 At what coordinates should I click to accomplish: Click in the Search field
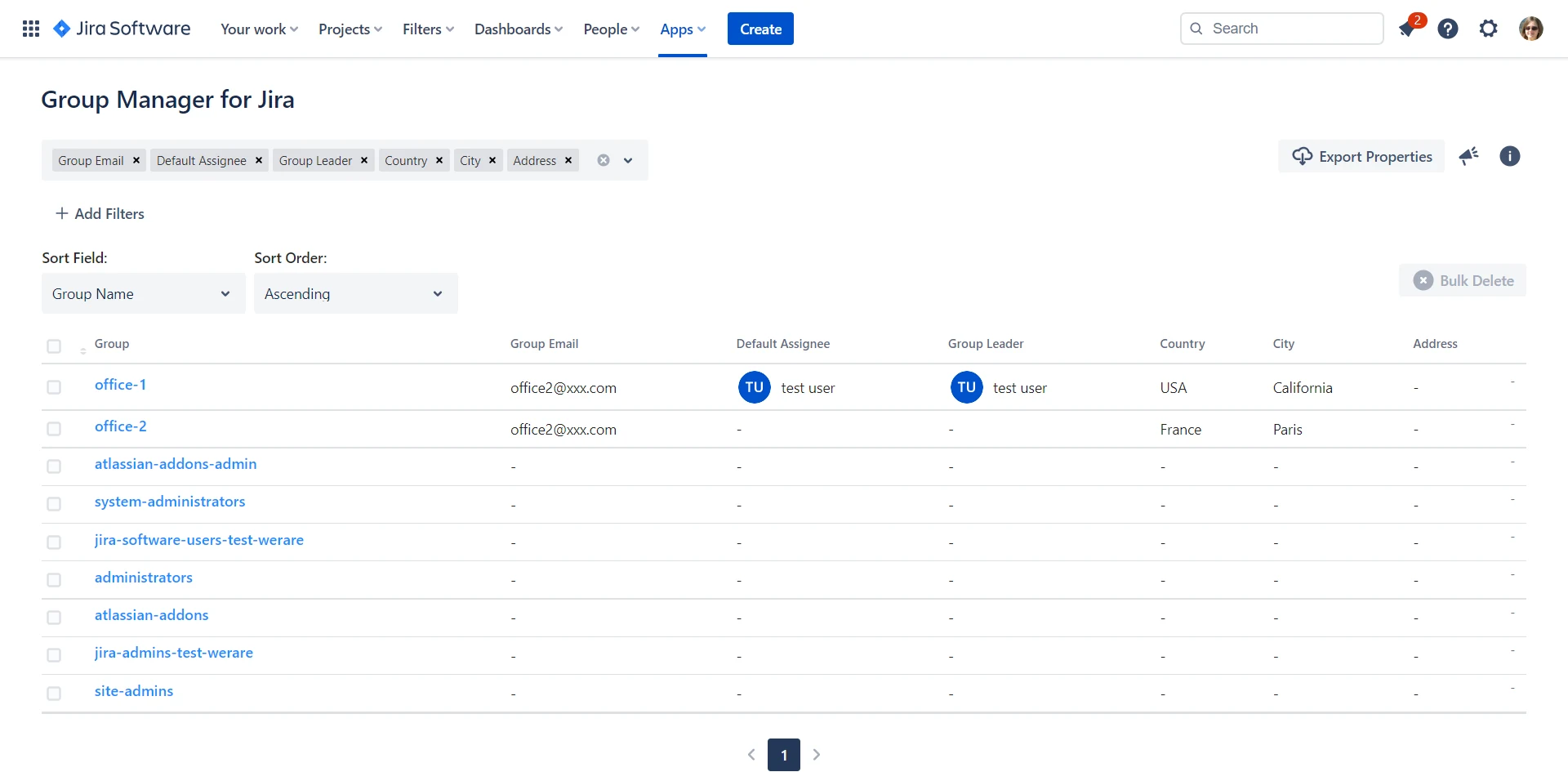[1282, 29]
